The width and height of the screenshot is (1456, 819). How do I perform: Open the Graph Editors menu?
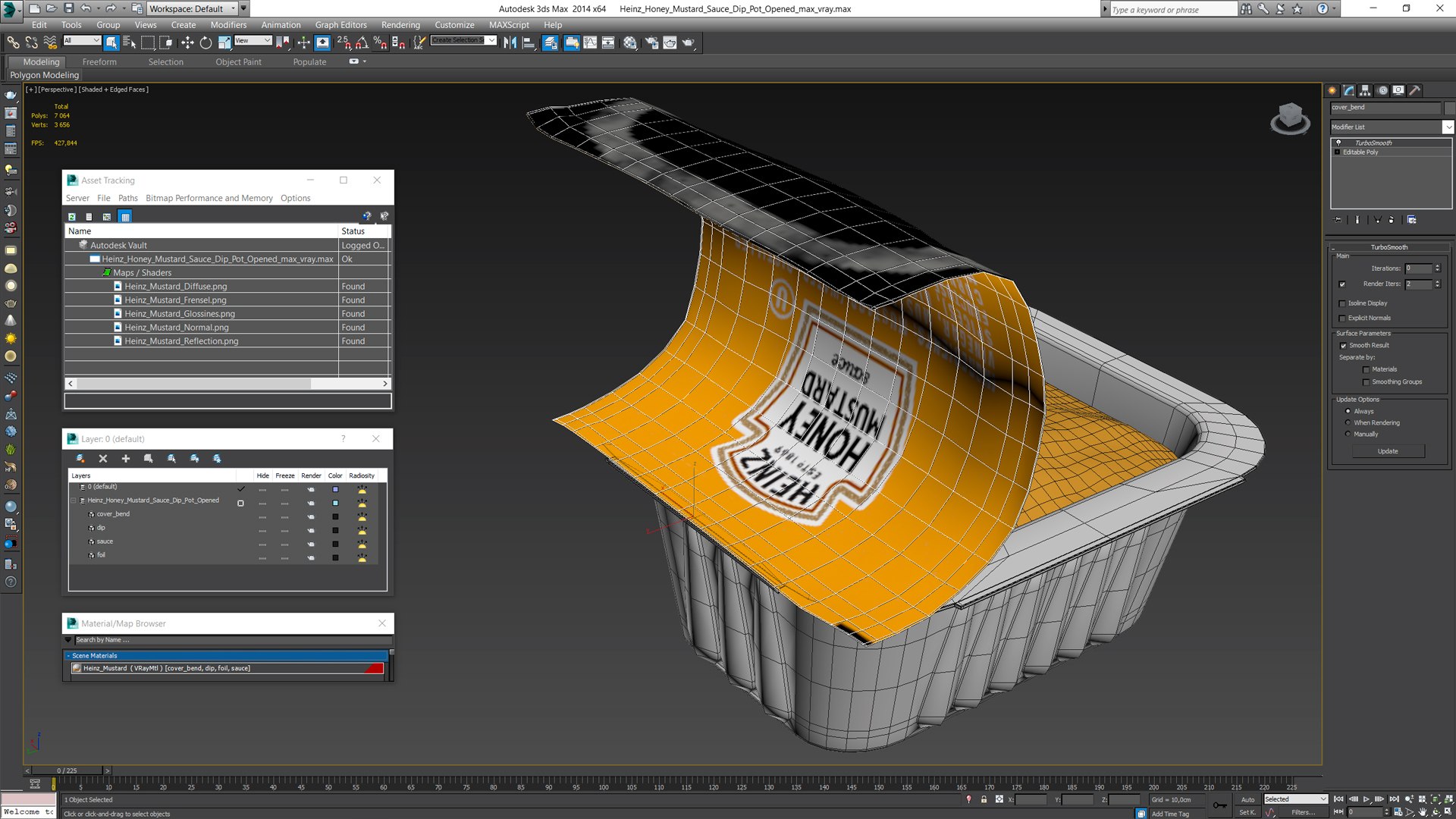pos(340,25)
